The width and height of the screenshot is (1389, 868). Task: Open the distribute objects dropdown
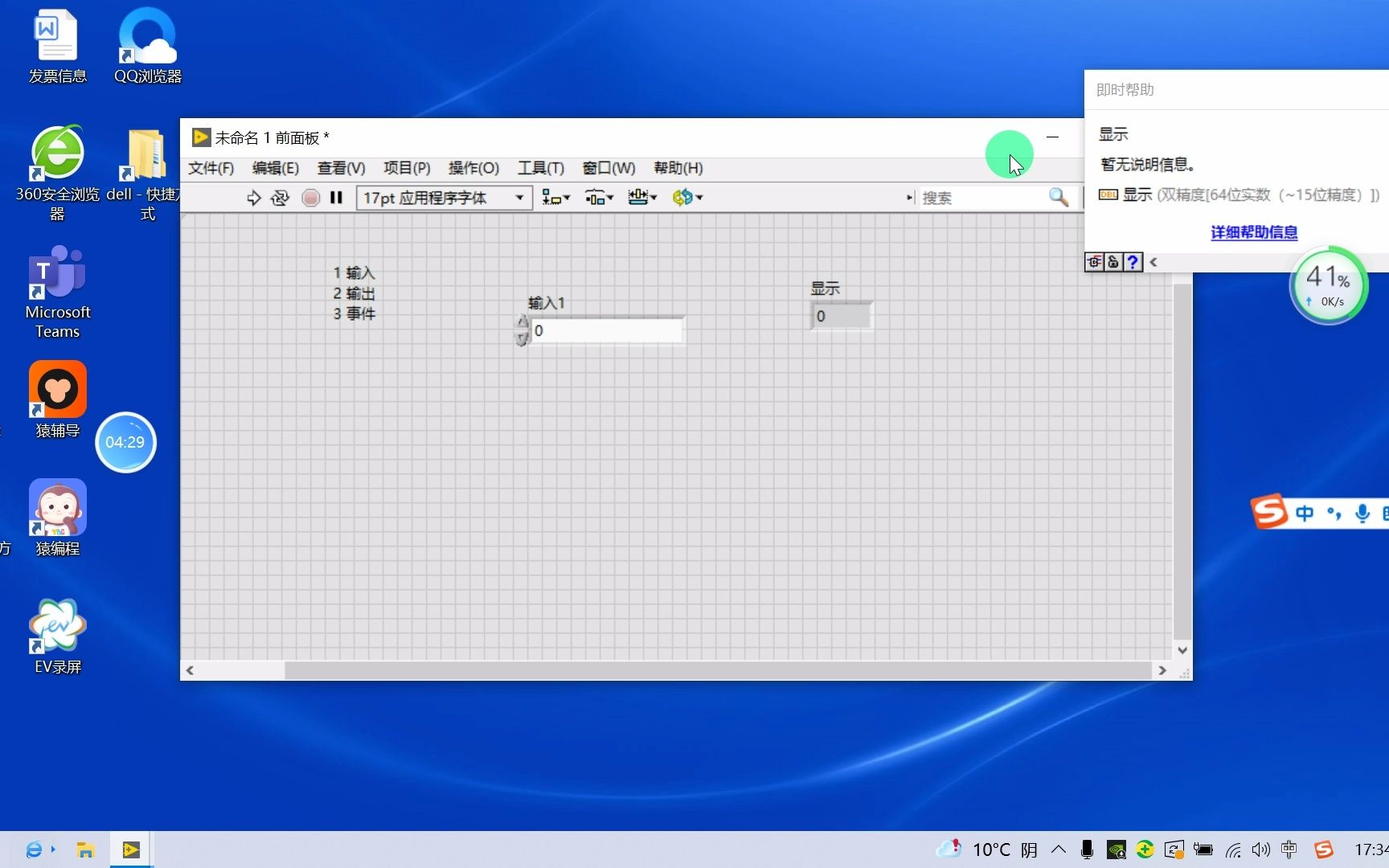point(600,198)
